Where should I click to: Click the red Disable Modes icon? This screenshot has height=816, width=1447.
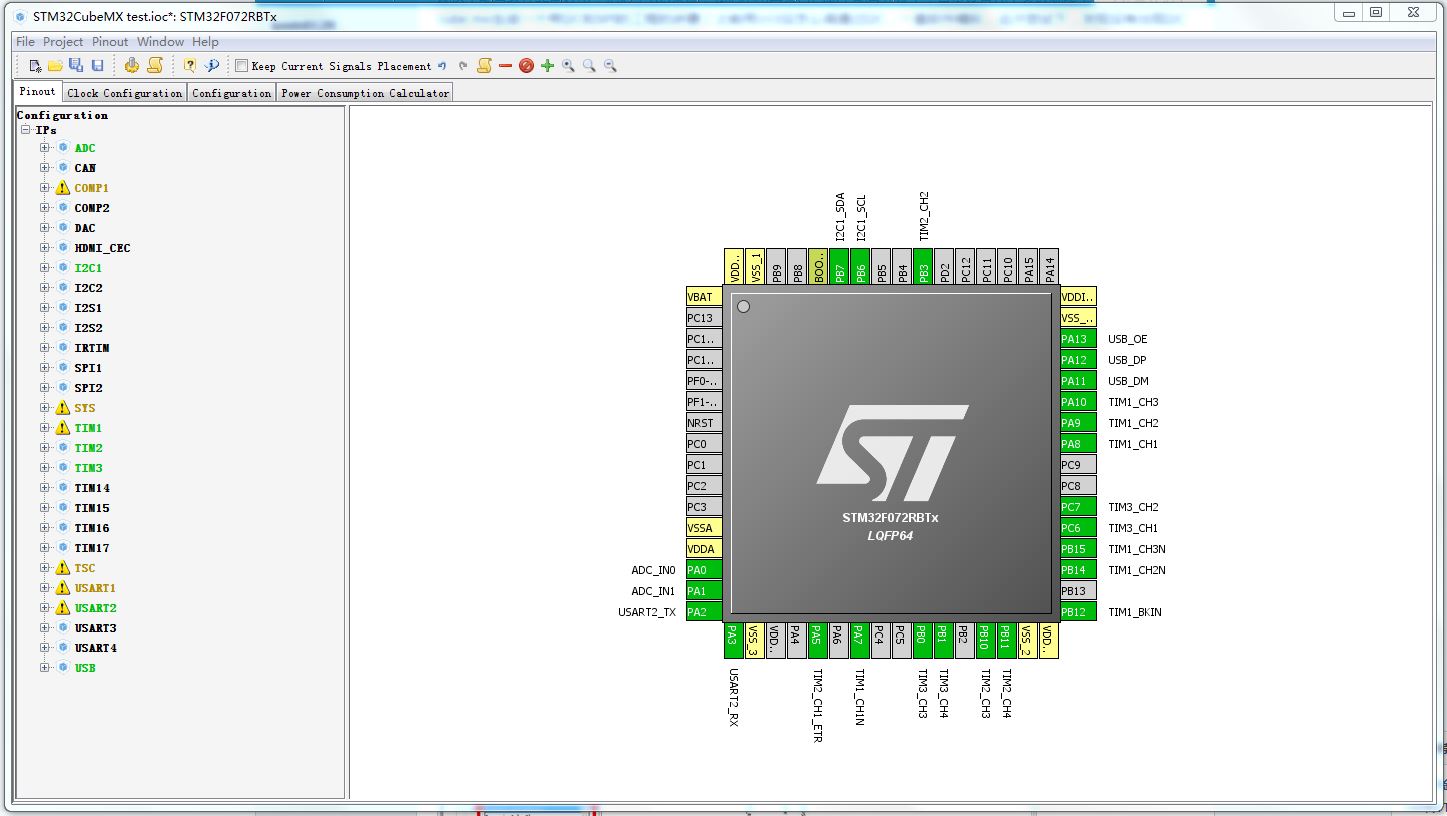pos(526,66)
